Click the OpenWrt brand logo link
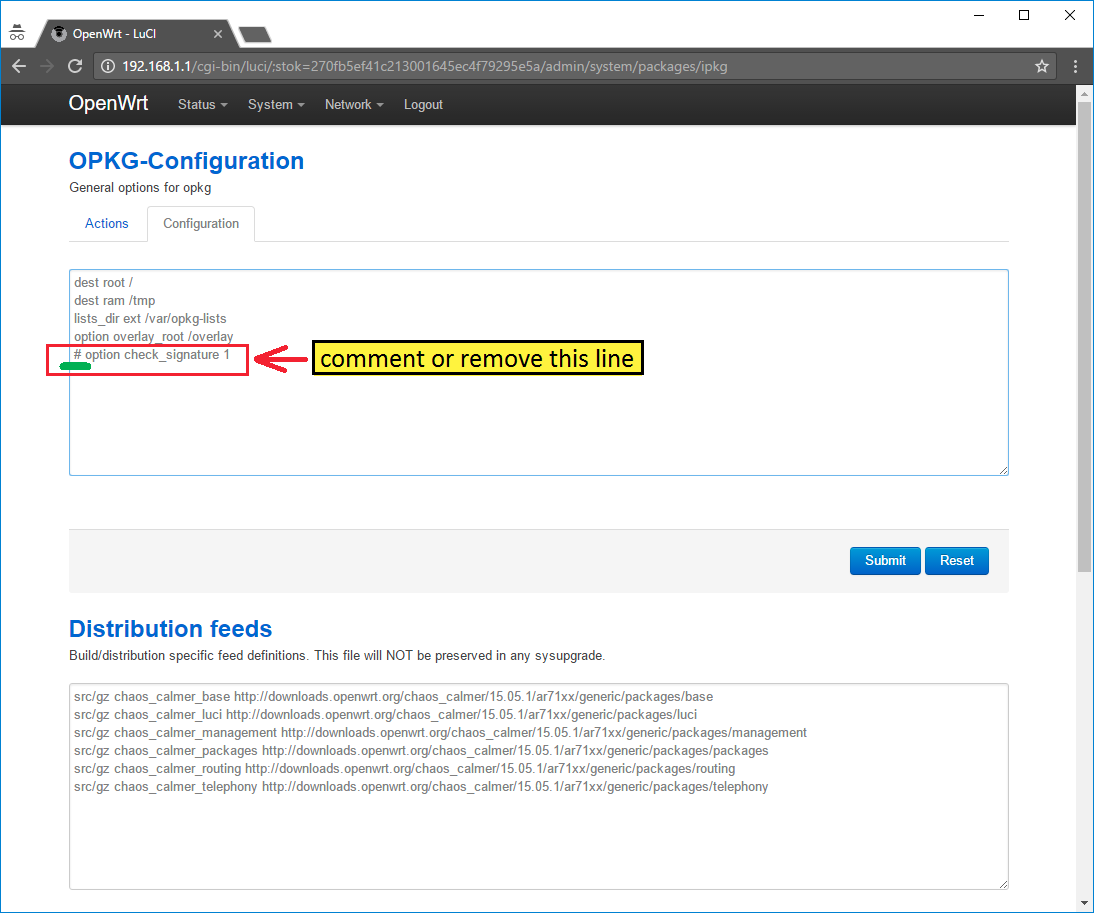The width and height of the screenshot is (1094, 913). pyautogui.click(x=108, y=103)
